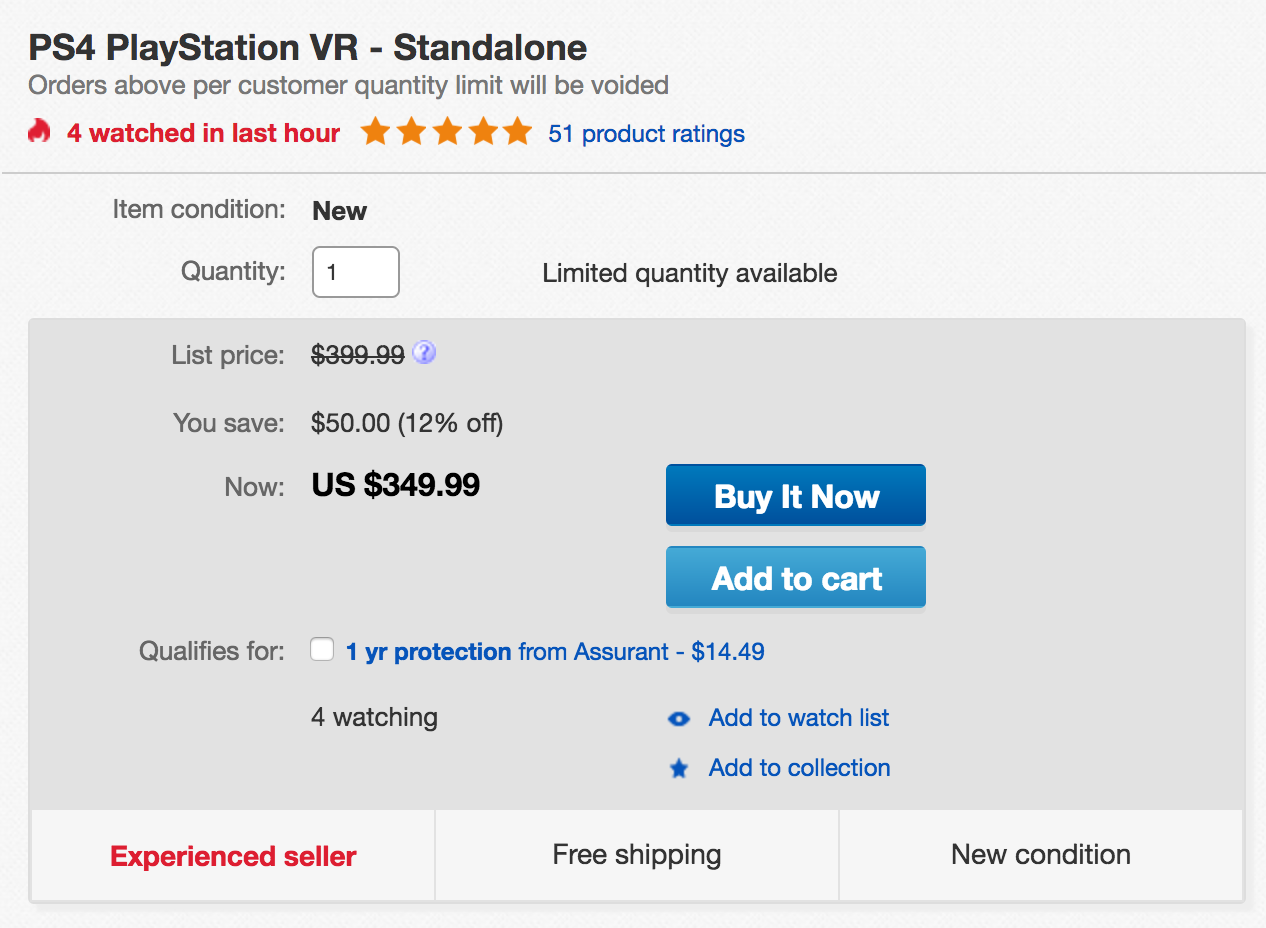Select the Free shipping tab
This screenshot has height=928, width=1266.
click(x=637, y=855)
